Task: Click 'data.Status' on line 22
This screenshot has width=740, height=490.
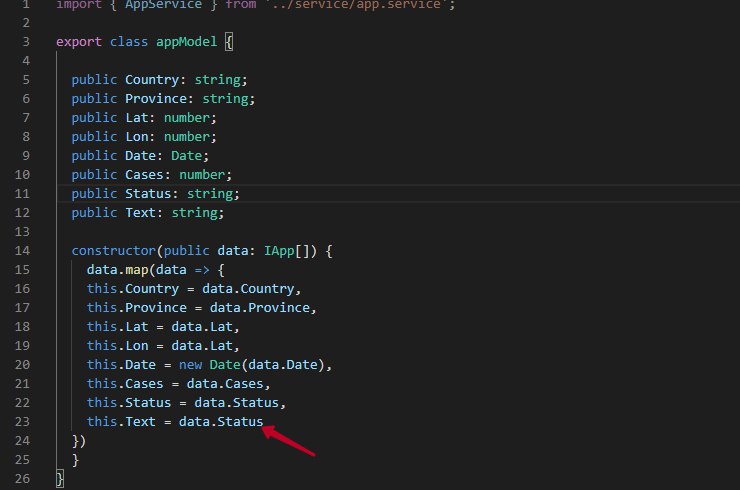Action: pos(236,403)
